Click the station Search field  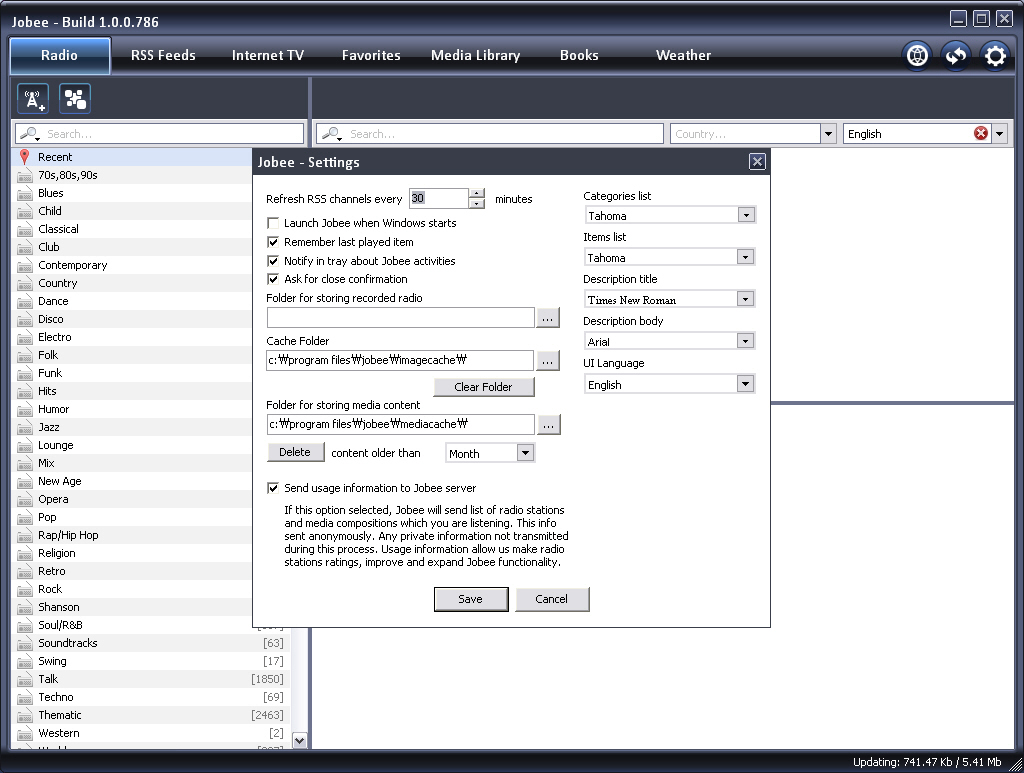[490, 134]
